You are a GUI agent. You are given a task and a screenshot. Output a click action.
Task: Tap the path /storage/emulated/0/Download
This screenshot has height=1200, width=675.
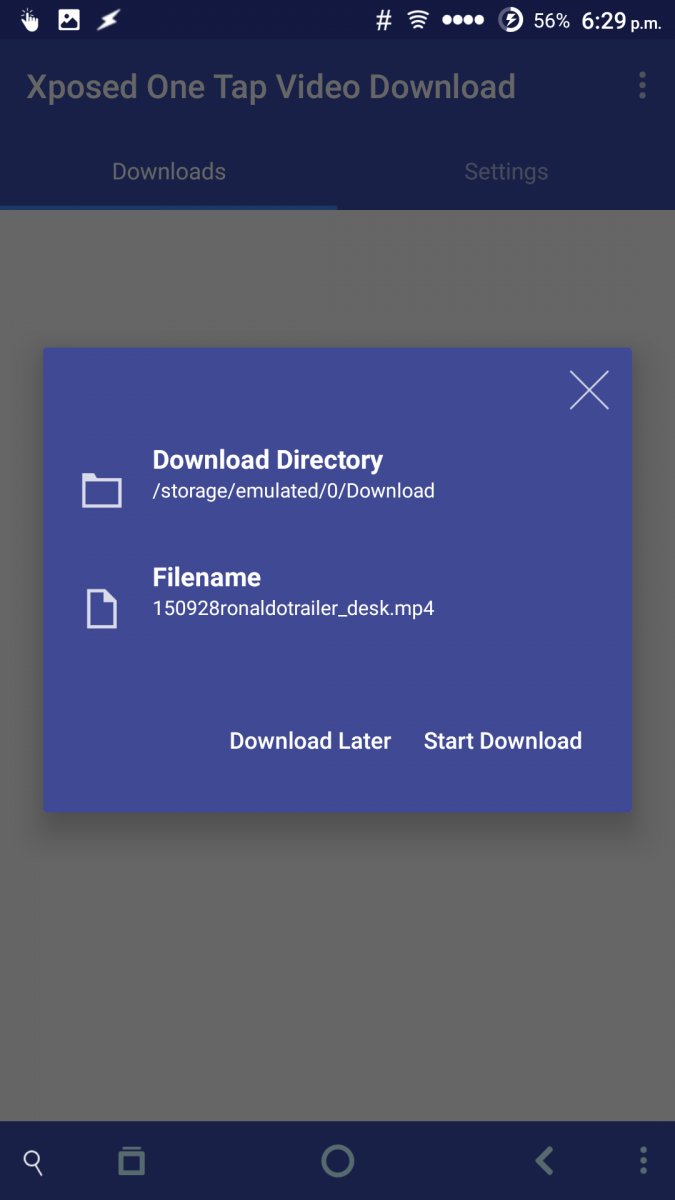293,491
